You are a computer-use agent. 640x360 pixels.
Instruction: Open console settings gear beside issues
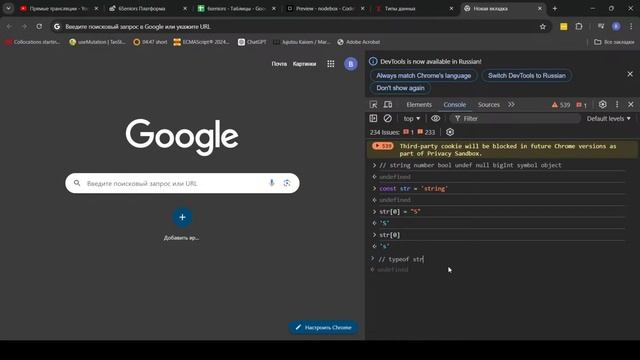tap(450, 132)
